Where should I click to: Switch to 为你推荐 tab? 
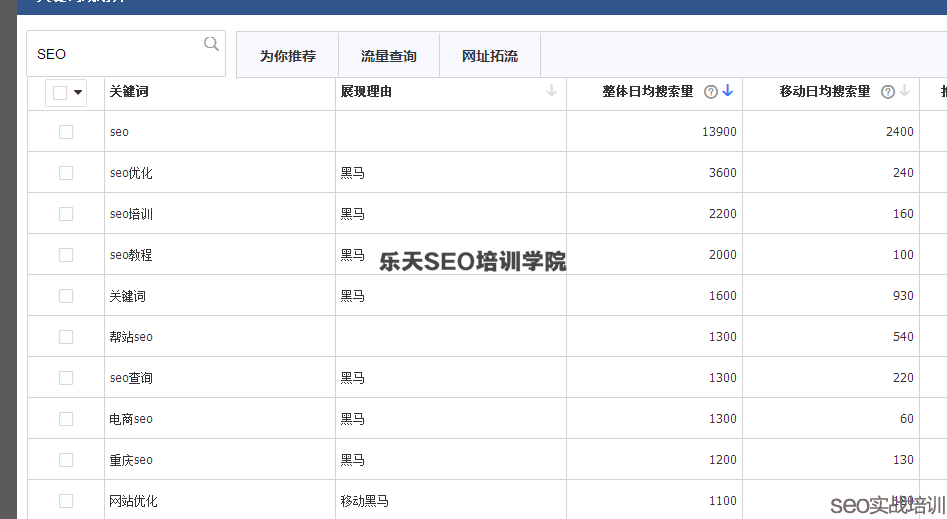[x=287, y=56]
